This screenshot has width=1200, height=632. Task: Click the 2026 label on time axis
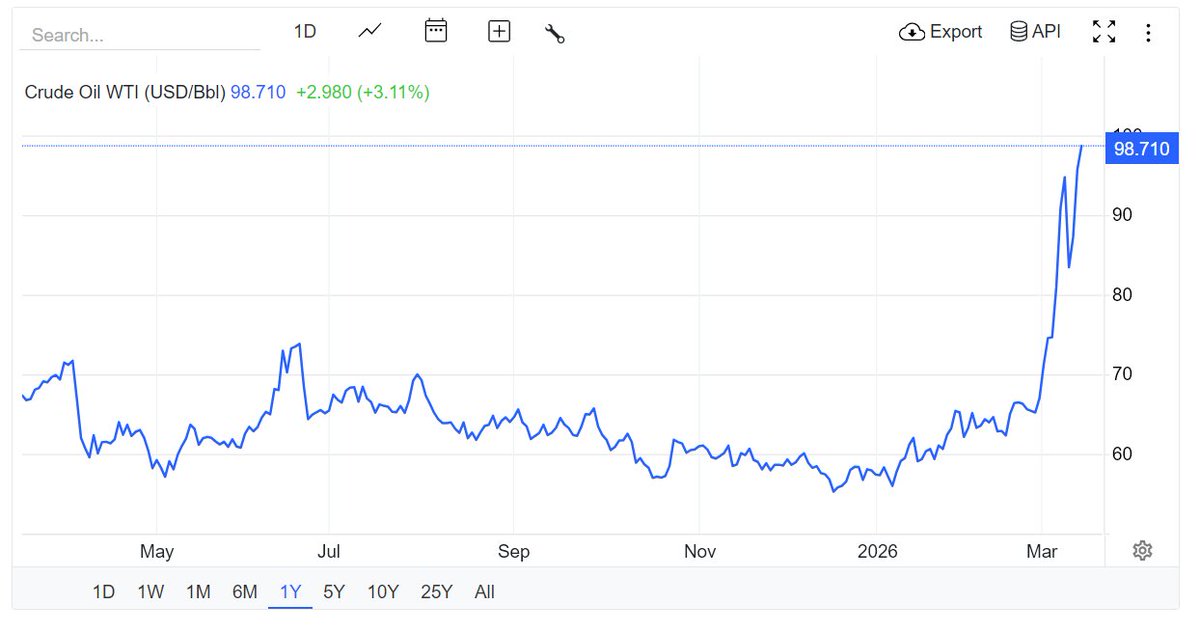point(876,552)
